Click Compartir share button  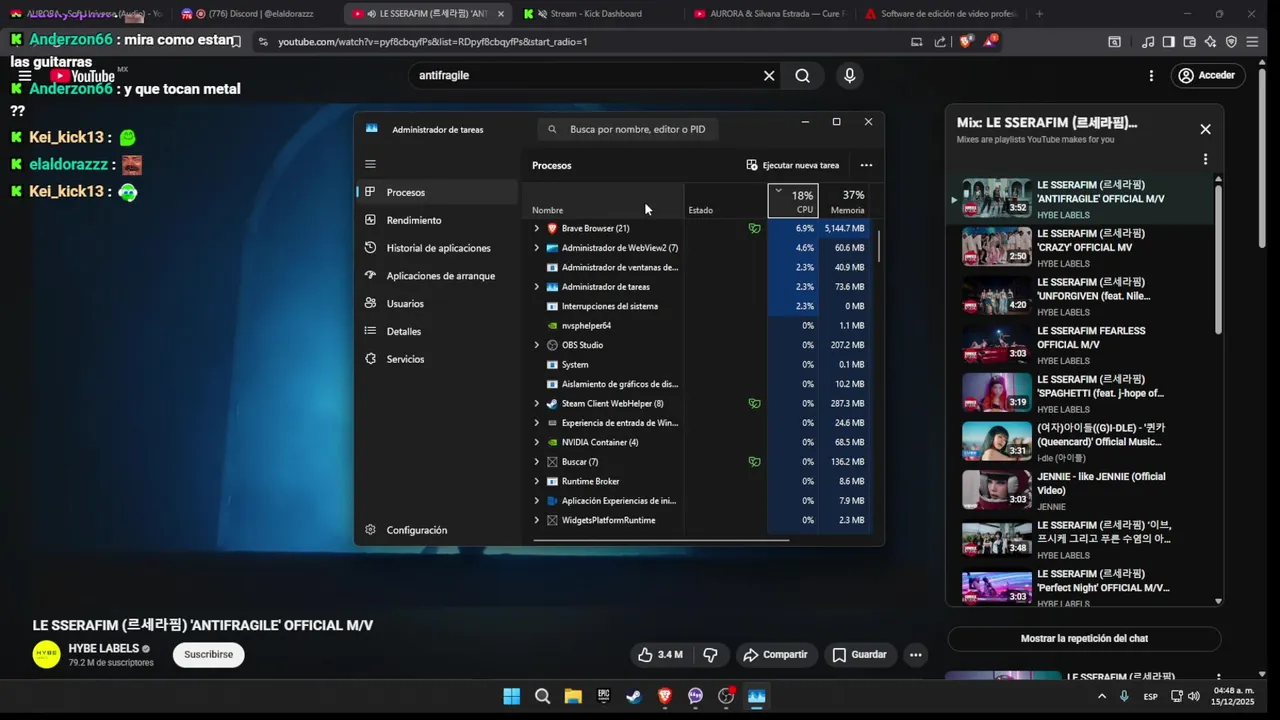(775, 655)
